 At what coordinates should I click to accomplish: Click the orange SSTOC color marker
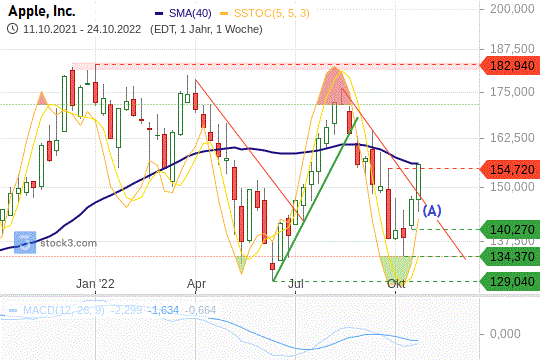[x=224, y=13]
